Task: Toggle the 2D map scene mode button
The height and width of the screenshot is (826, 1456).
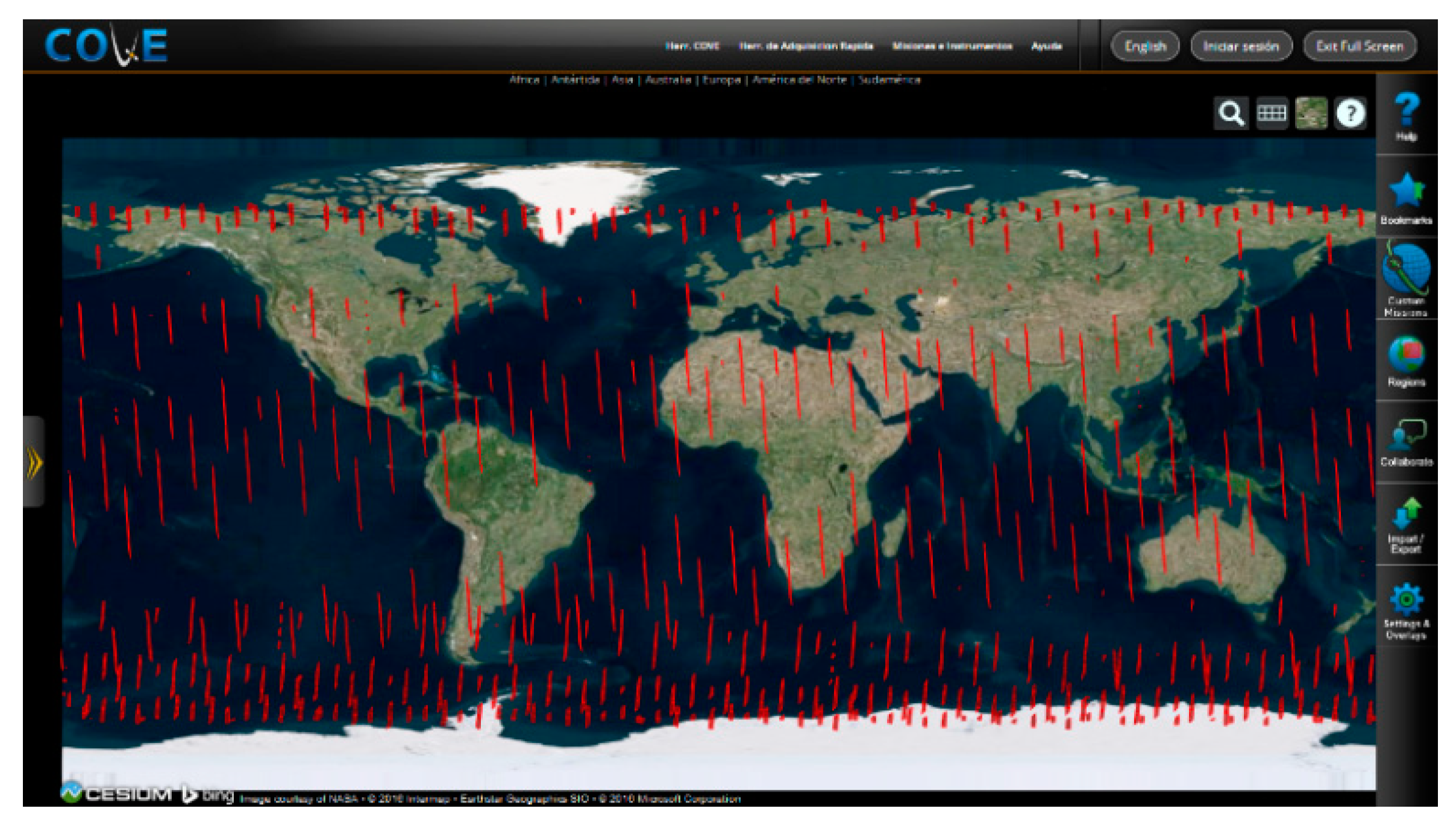Action: (1272, 113)
